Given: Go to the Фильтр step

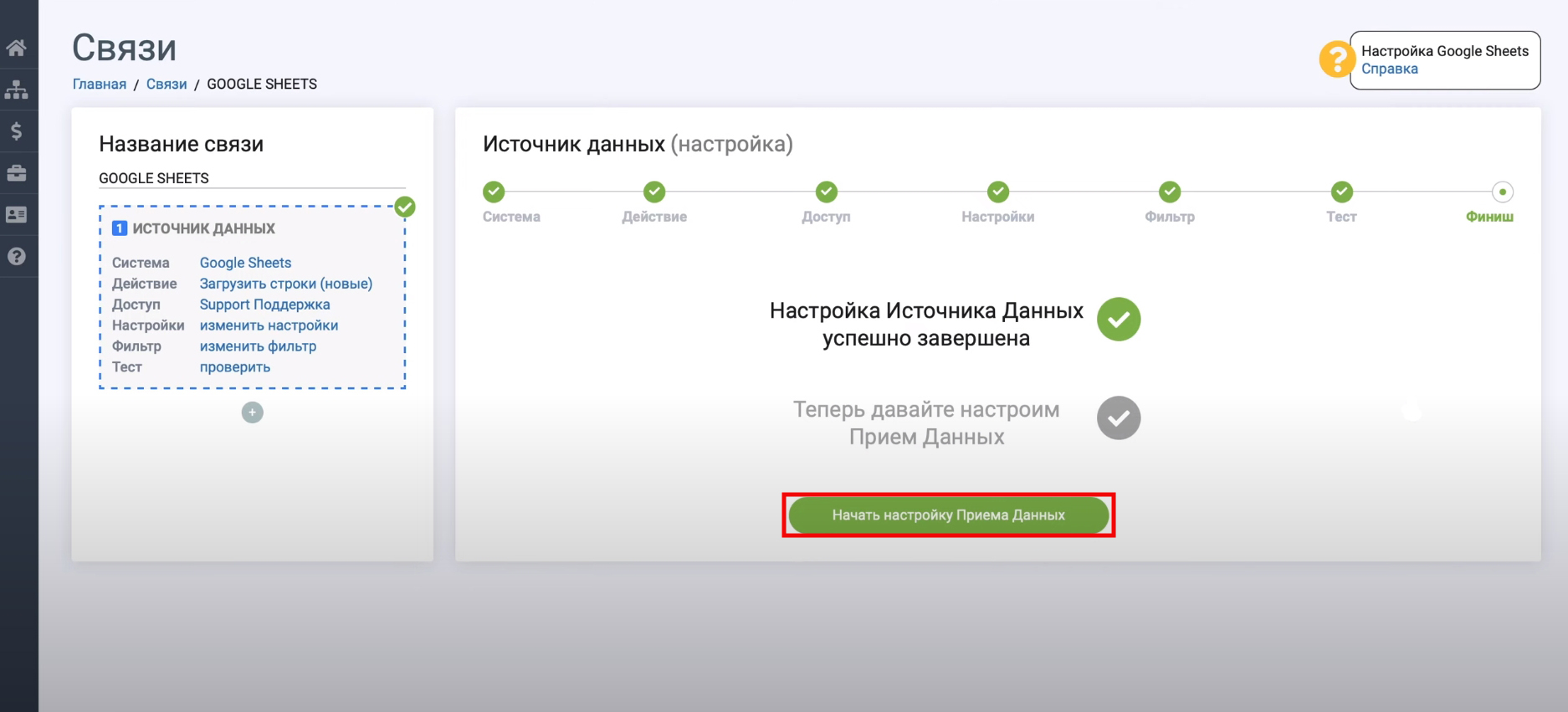Looking at the screenshot, I should coord(1170,192).
